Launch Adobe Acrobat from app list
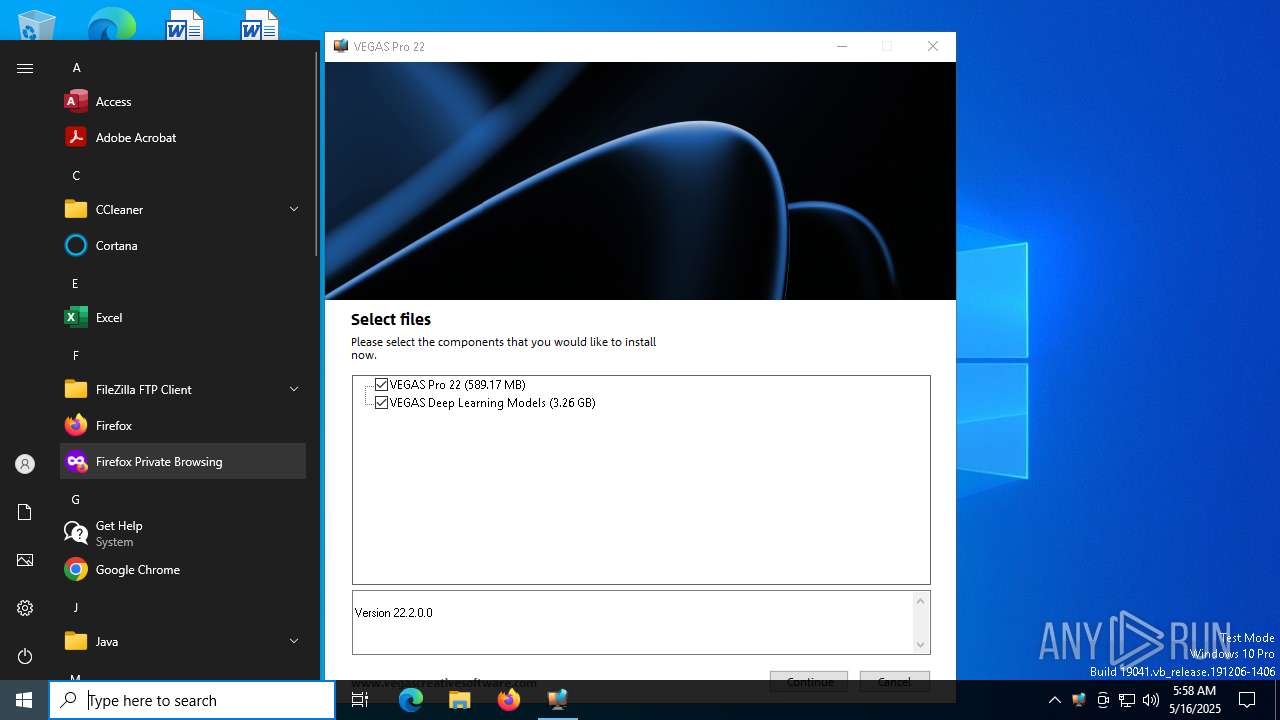 (x=183, y=138)
